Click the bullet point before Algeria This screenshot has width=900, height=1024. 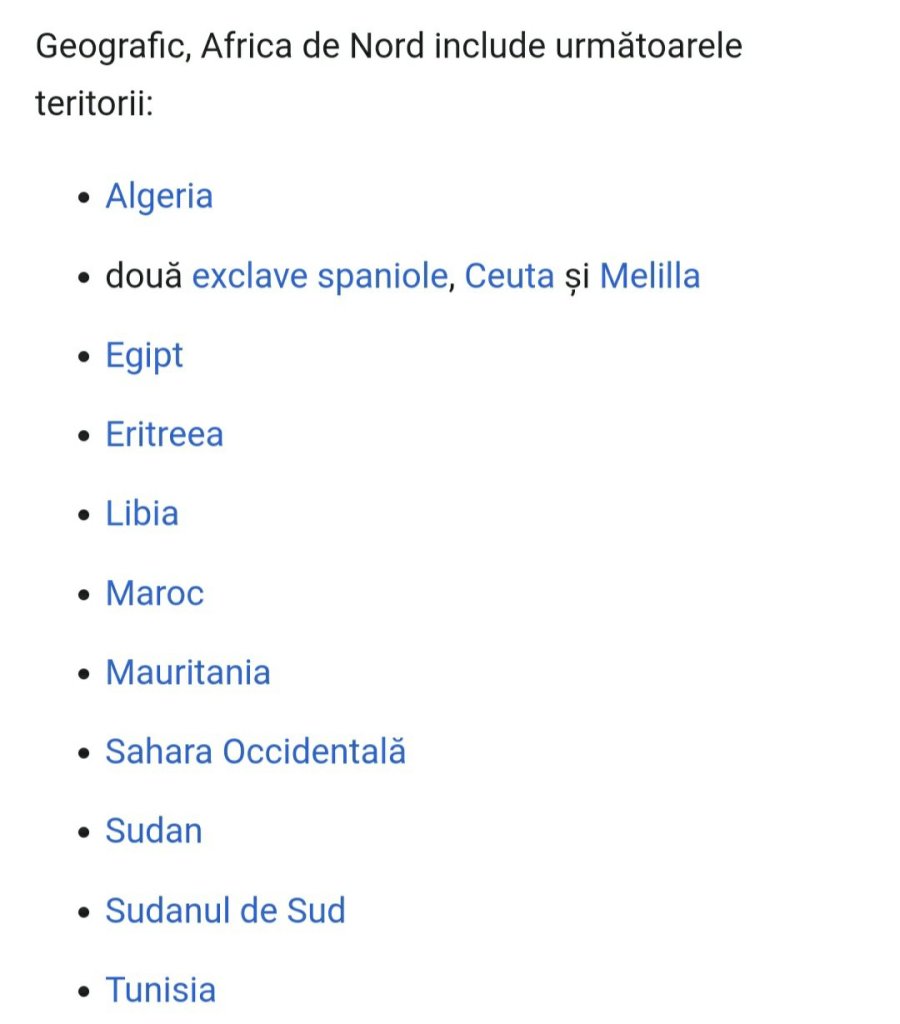click(x=84, y=197)
